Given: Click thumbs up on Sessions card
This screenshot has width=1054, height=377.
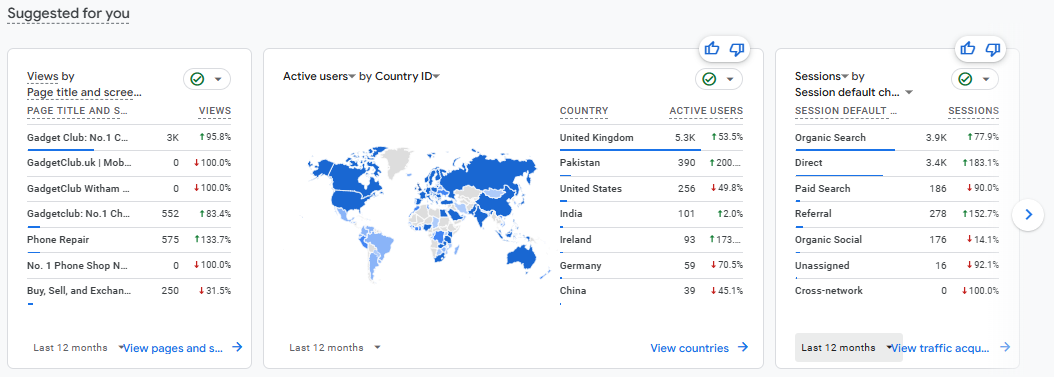Looking at the screenshot, I should click(968, 48).
